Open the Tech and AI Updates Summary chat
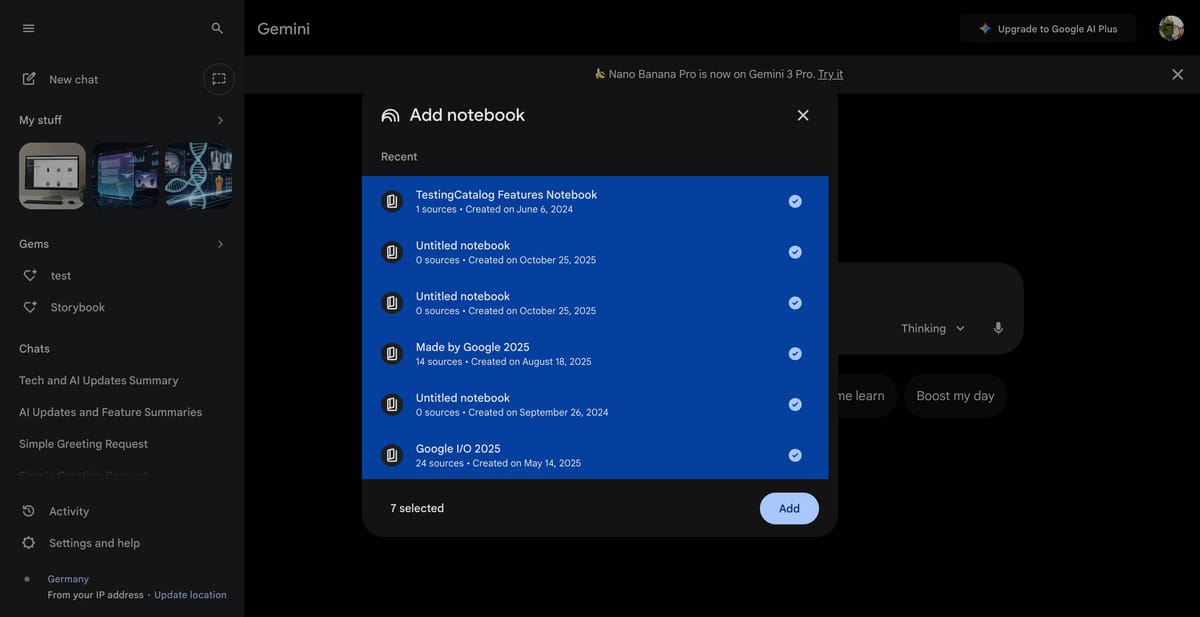Image resolution: width=1200 pixels, height=617 pixels. tap(99, 380)
